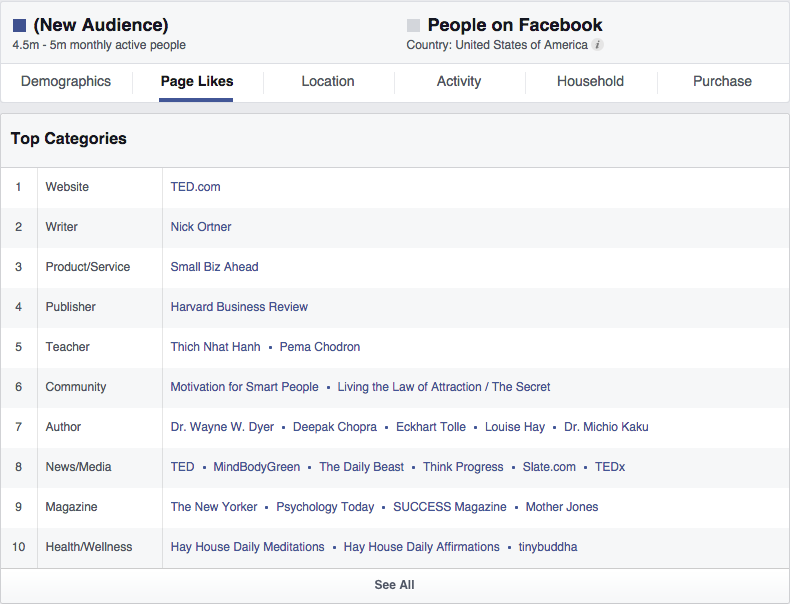Viewport: 790px width, 604px height.
Task: Click the Top Categories heading
Action: pos(69,139)
